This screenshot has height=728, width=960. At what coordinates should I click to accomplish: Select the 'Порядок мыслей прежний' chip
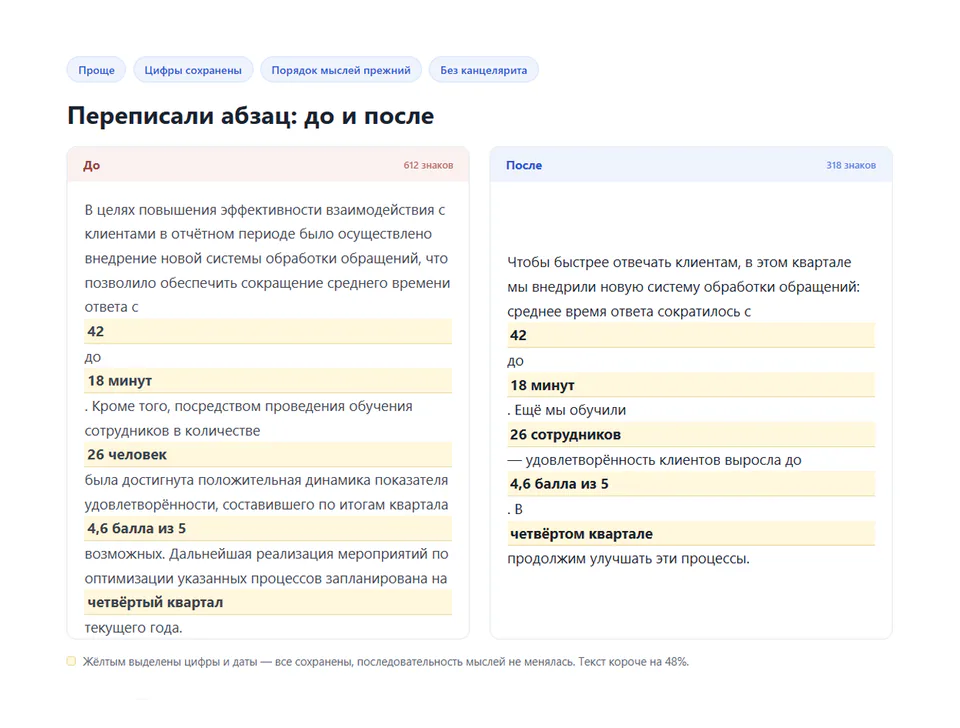[x=341, y=70]
